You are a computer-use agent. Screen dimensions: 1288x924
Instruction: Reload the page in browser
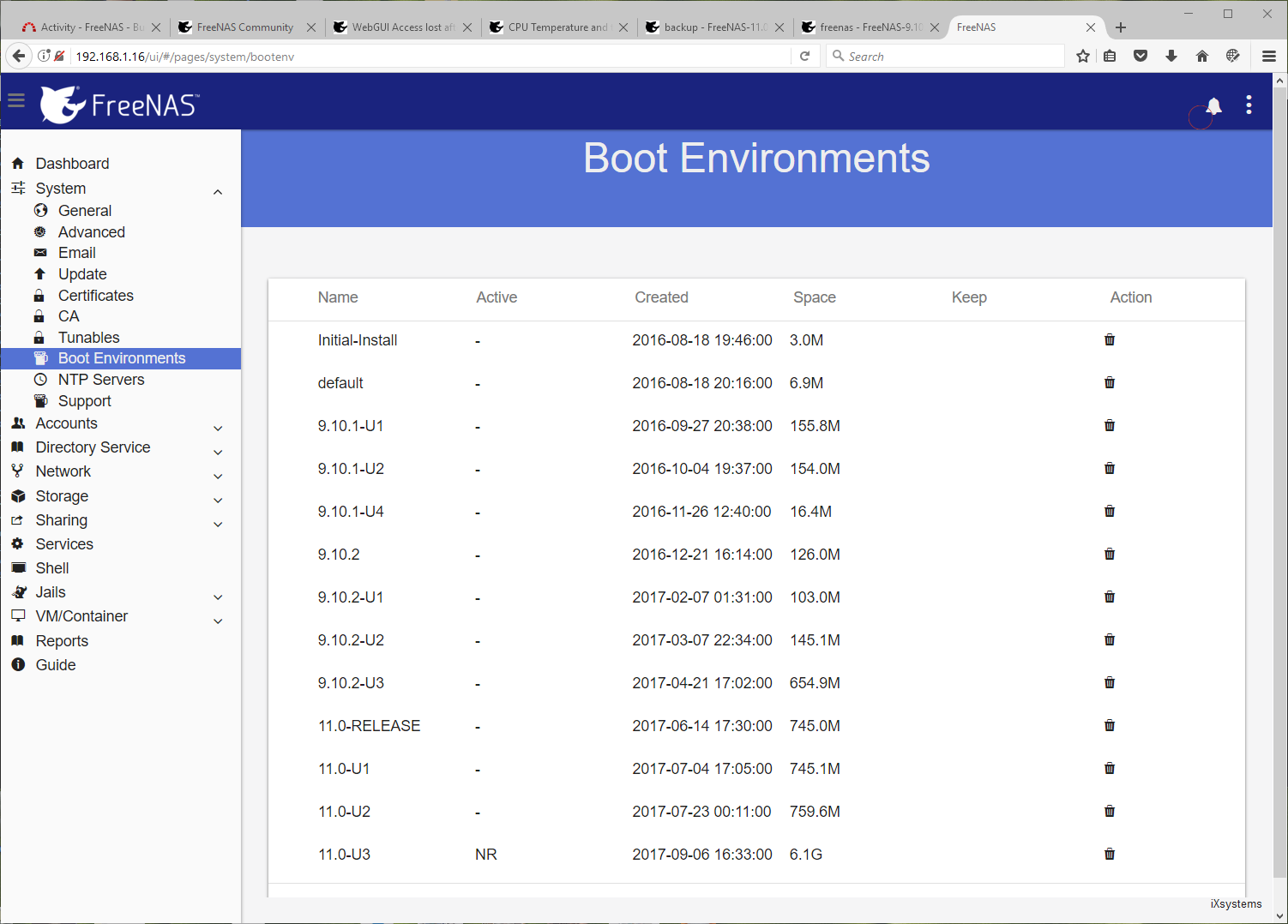pos(804,57)
